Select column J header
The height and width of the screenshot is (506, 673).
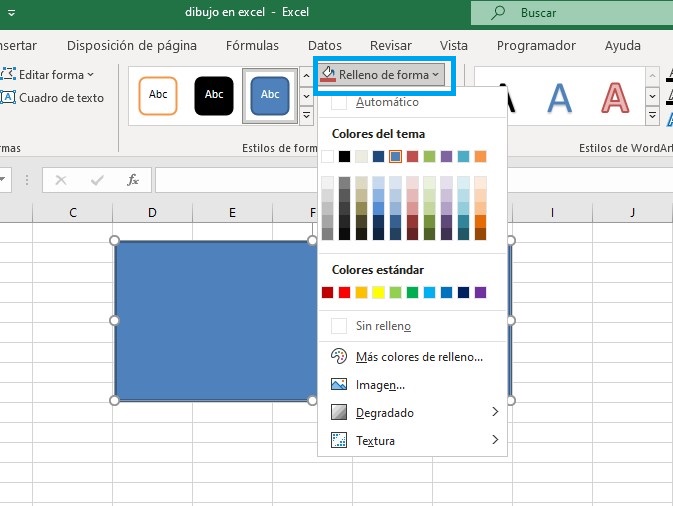632,212
